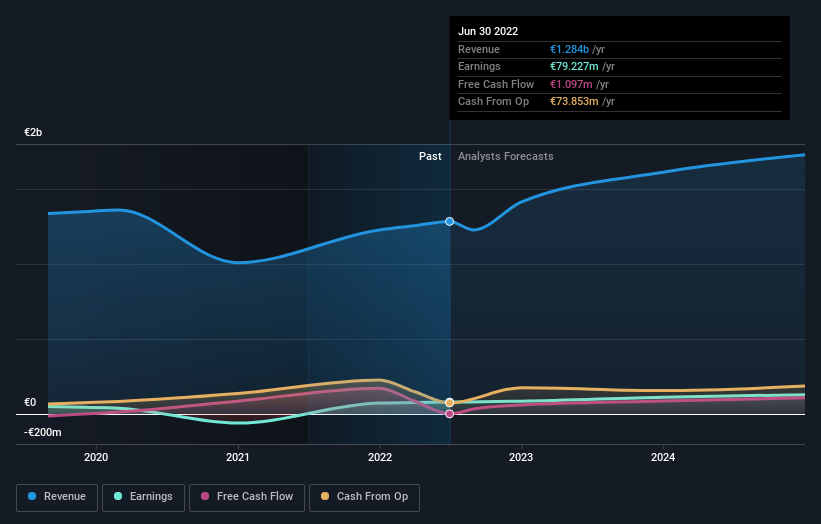Select the 2023 x-axis label
Viewport: 821px width, 524px height.
coord(521,458)
